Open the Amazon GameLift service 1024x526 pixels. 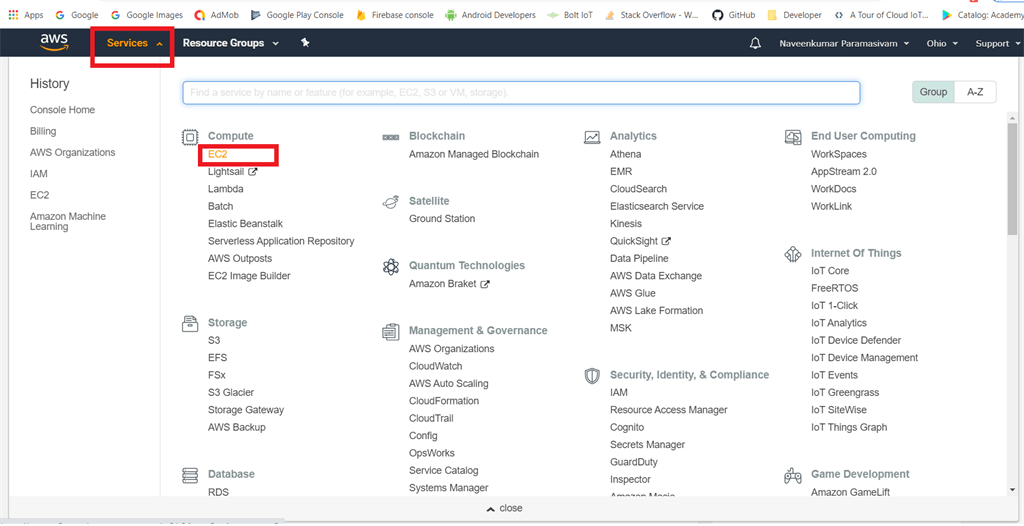(850, 492)
